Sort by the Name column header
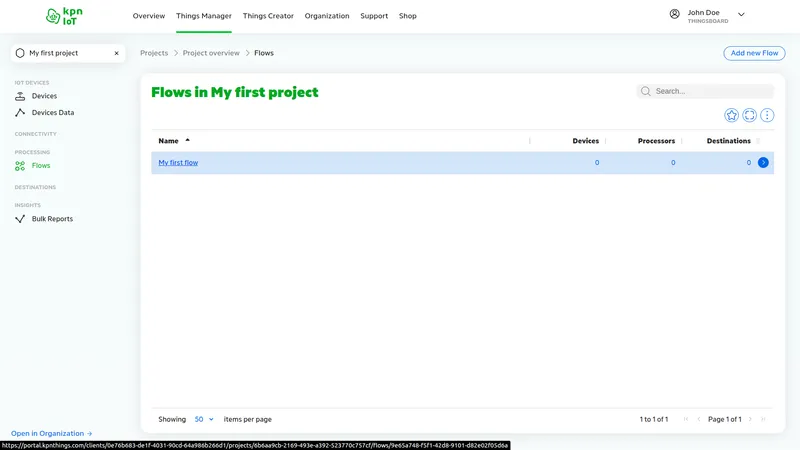The image size is (800, 450). 168,141
